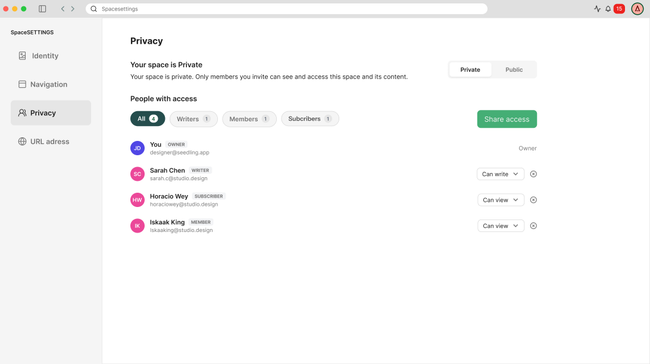Click the SUBSCRIBER badge
Viewport: 650px width, 364px height.
pyautogui.click(x=209, y=196)
